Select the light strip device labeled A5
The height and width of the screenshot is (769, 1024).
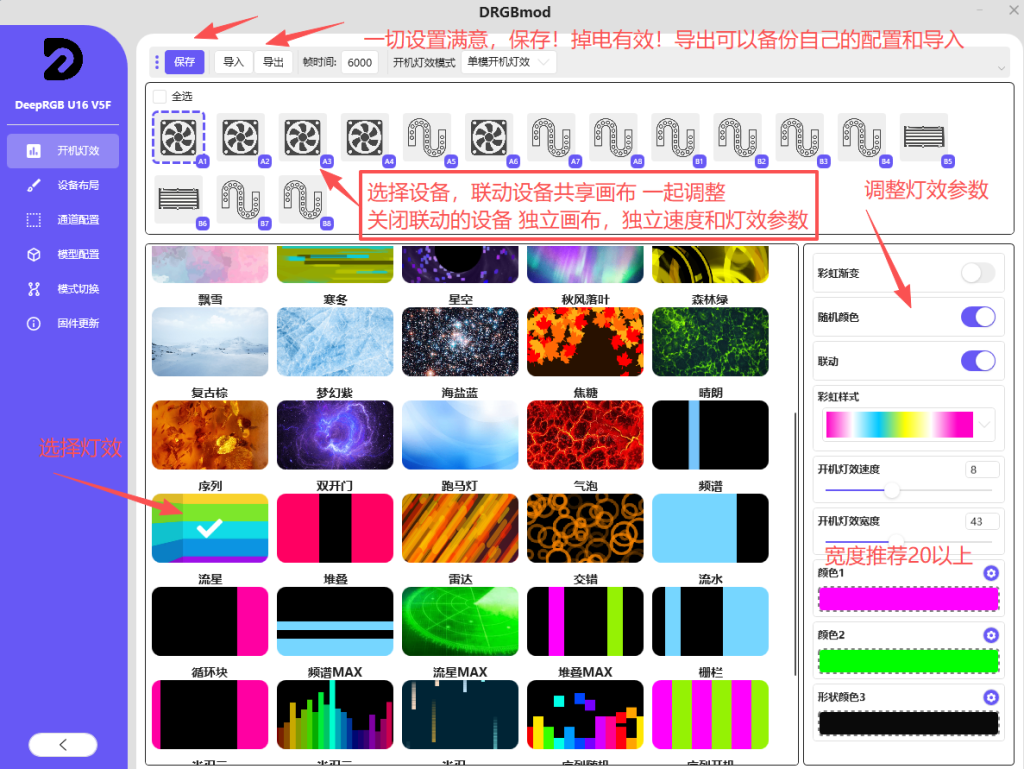coord(426,137)
